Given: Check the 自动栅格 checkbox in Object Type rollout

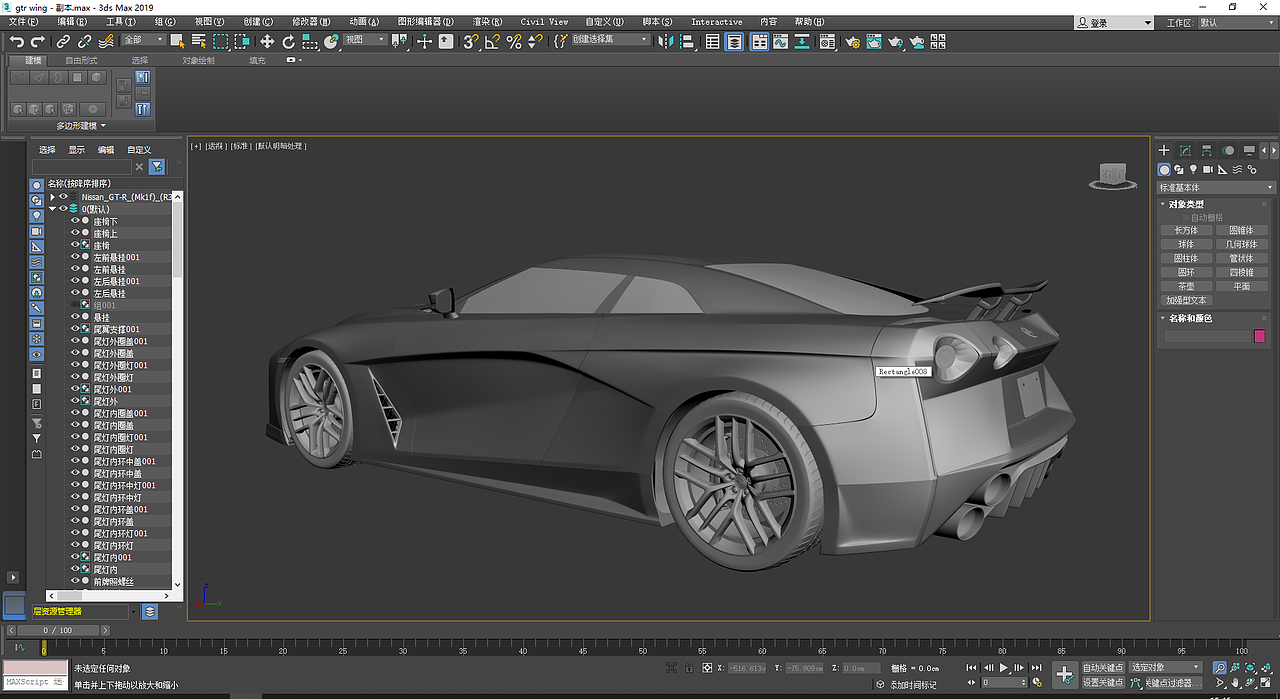Looking at the screenshot, I should point(1185,217).
